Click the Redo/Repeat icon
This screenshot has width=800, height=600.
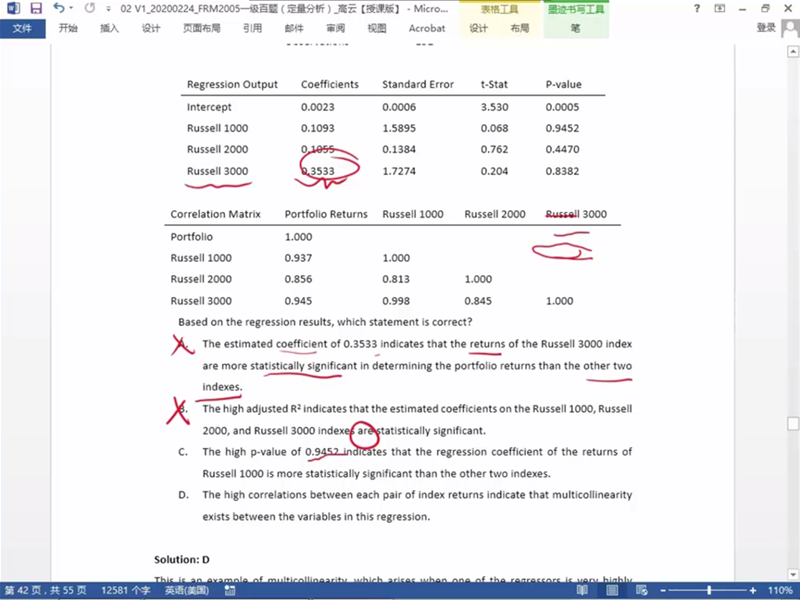[89, 9]
